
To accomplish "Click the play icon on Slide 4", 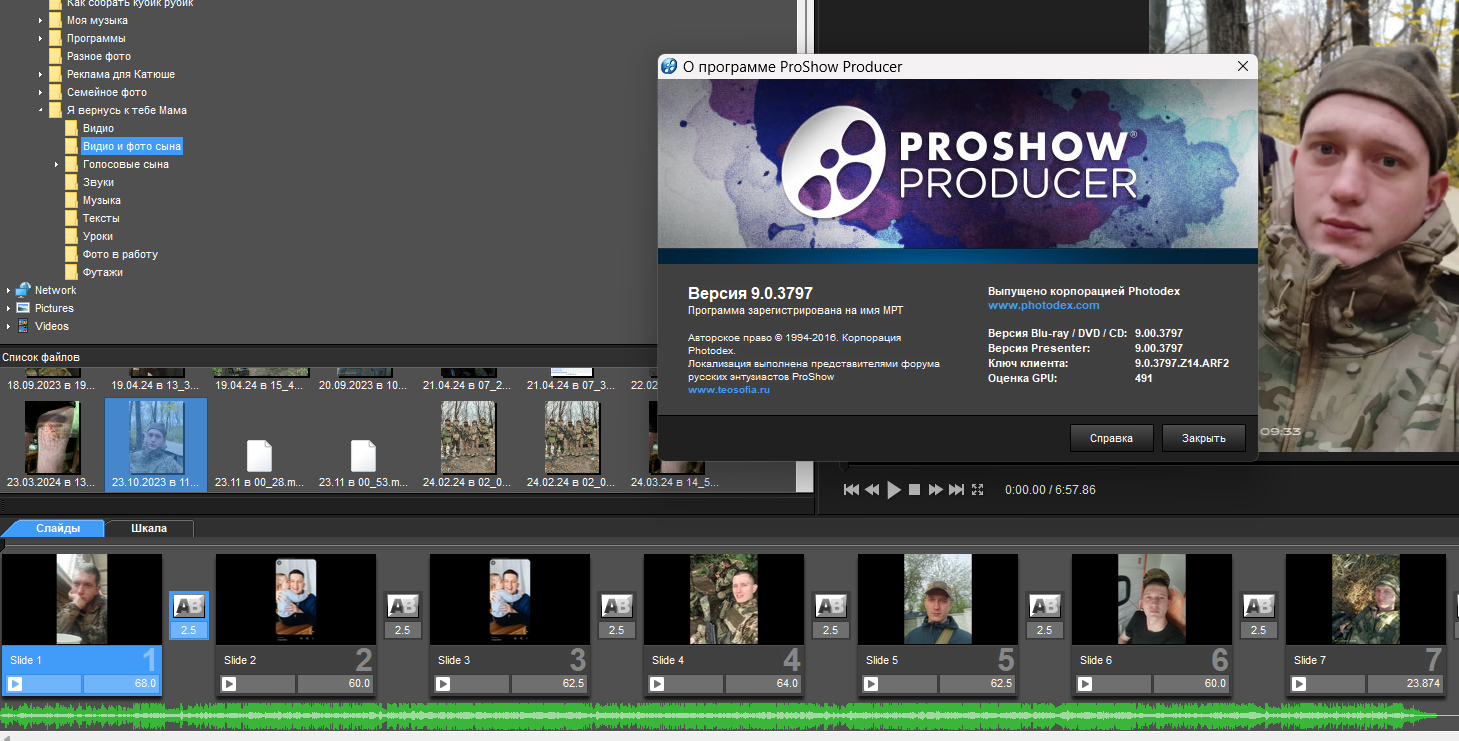I will pyautogui.click(x=657, y=684).
